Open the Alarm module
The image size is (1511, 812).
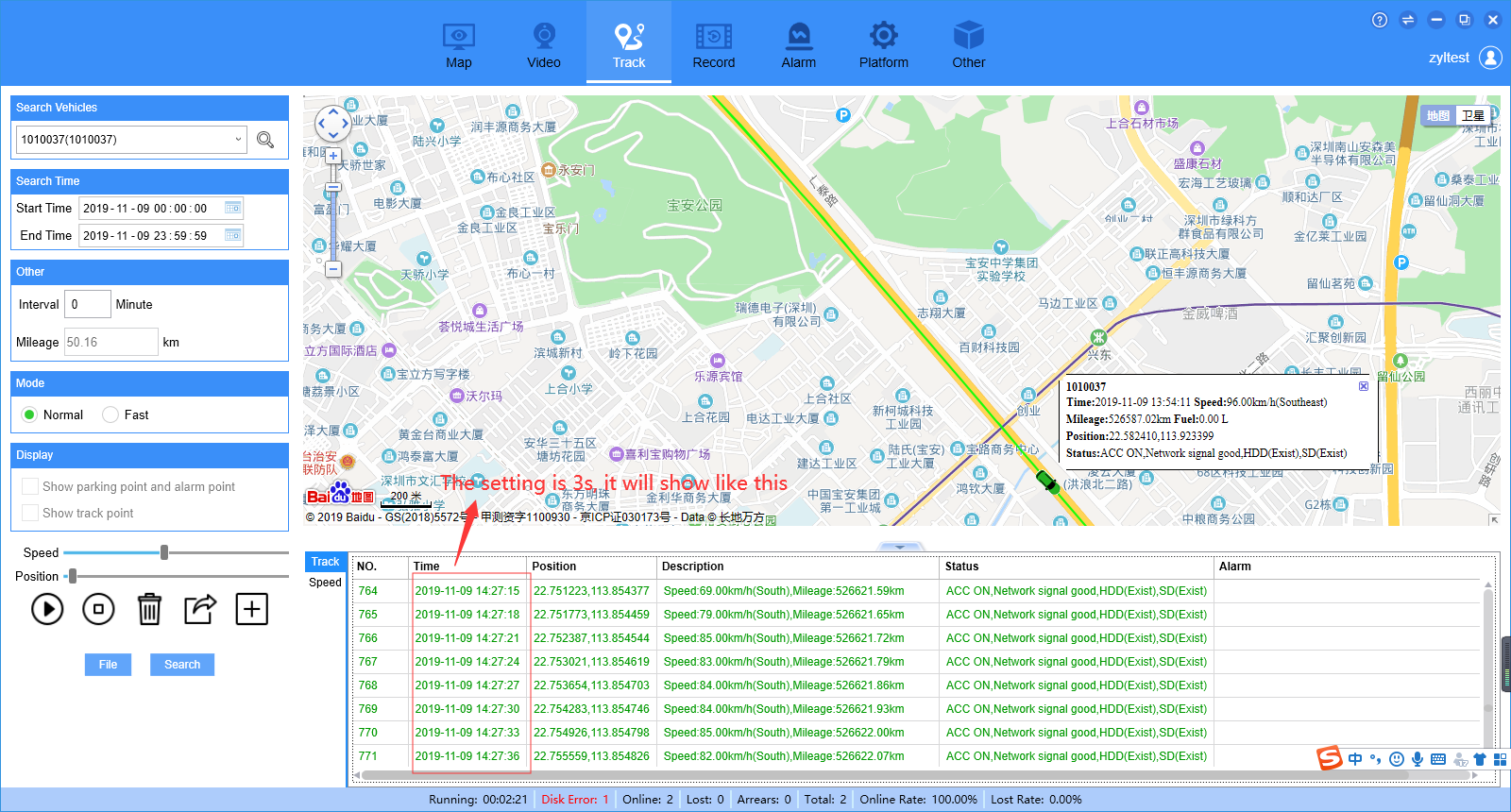[x=799, y=45]
